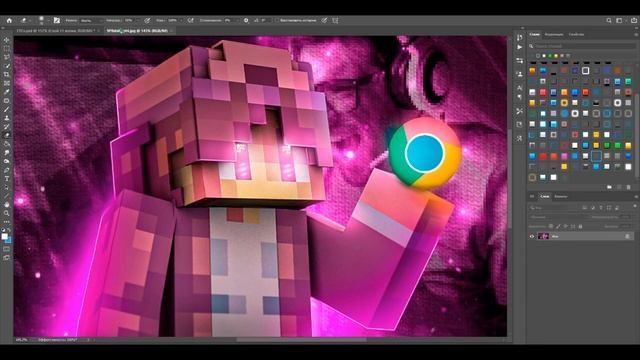Viewport: 640px width, 360px height.
Task: Create new style group folder icon
Action: [609, 187]
